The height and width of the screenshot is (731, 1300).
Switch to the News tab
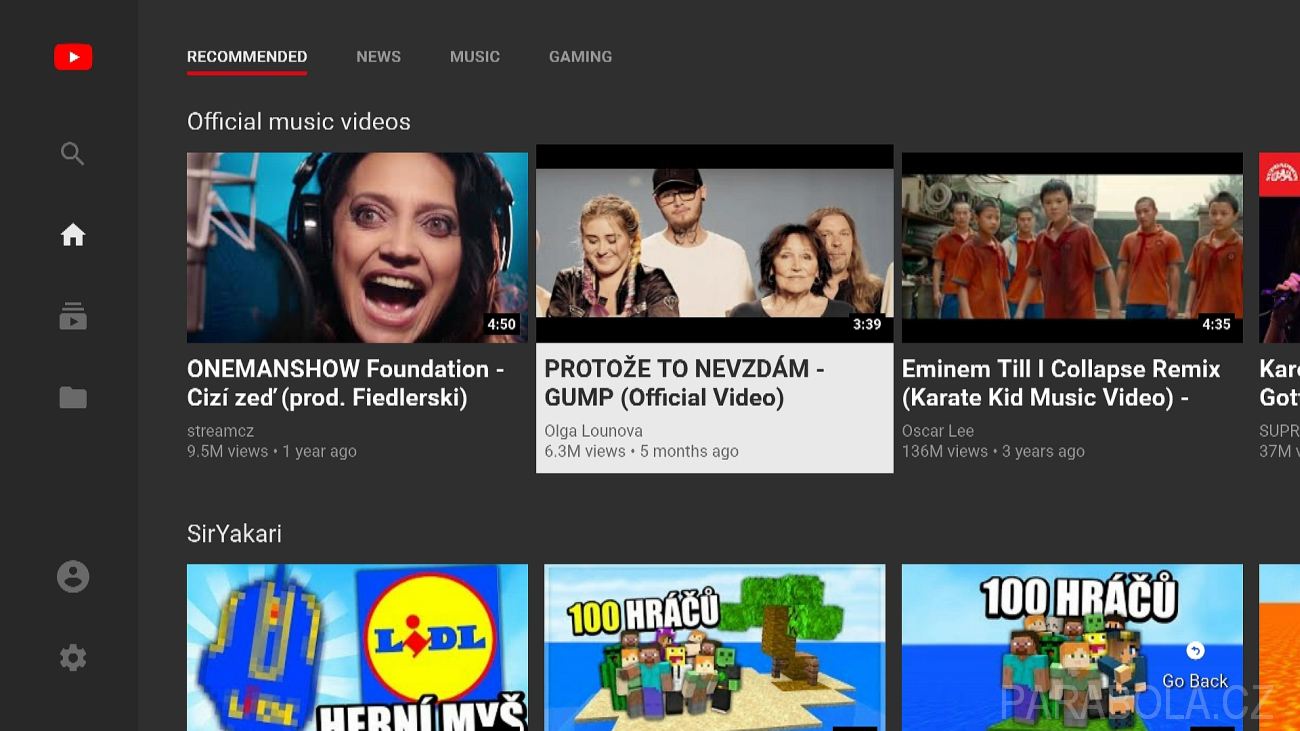379,57
